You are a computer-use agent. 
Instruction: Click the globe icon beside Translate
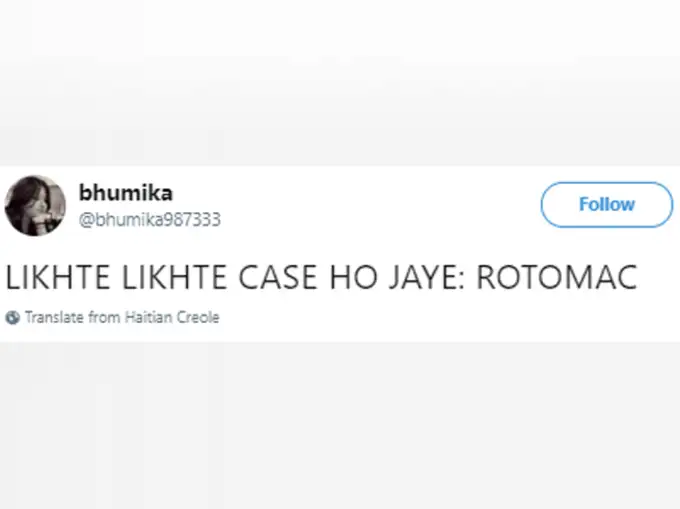coord(13,317)
